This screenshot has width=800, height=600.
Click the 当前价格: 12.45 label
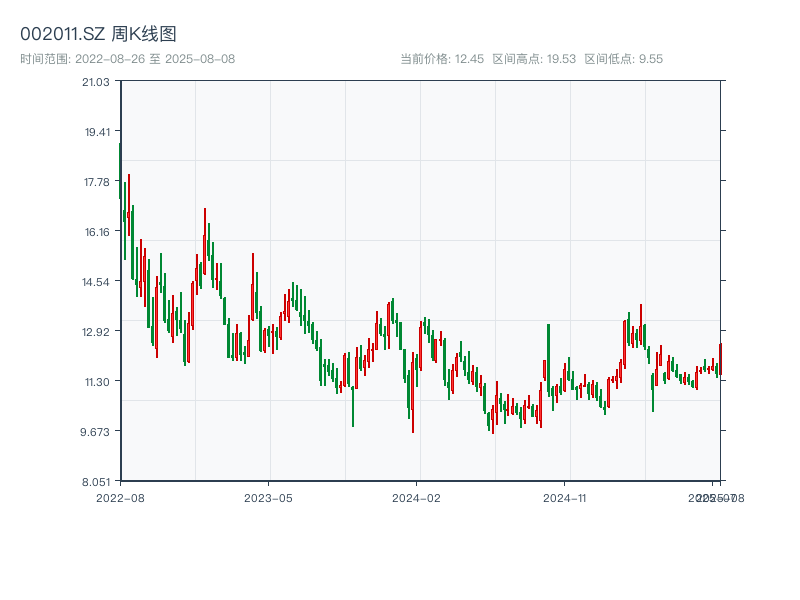click(442, 59)
